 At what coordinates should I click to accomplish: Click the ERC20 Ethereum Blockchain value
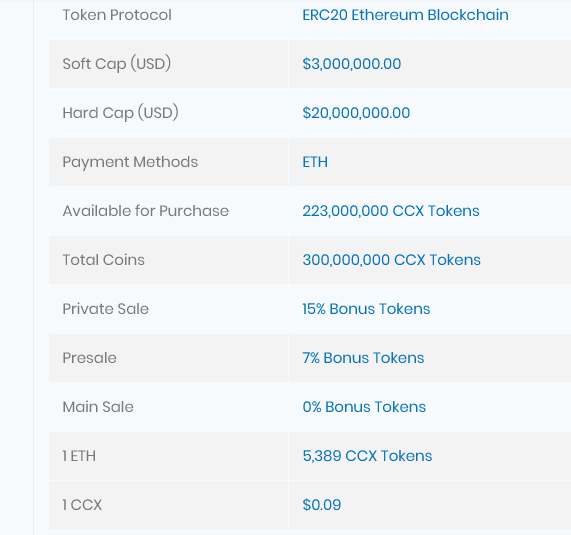pyautogui.click(x=405, y=15)
